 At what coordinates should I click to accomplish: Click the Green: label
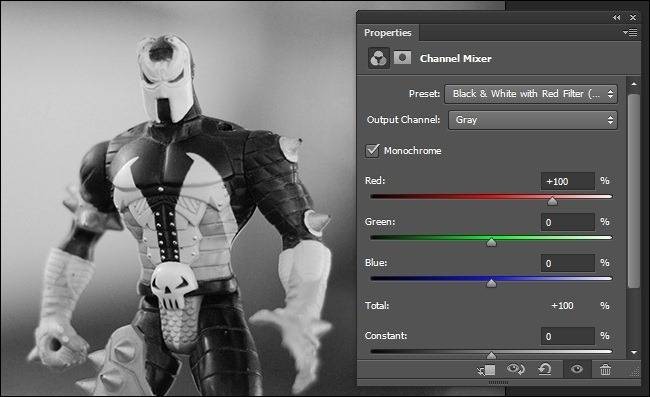click(380, 222)
